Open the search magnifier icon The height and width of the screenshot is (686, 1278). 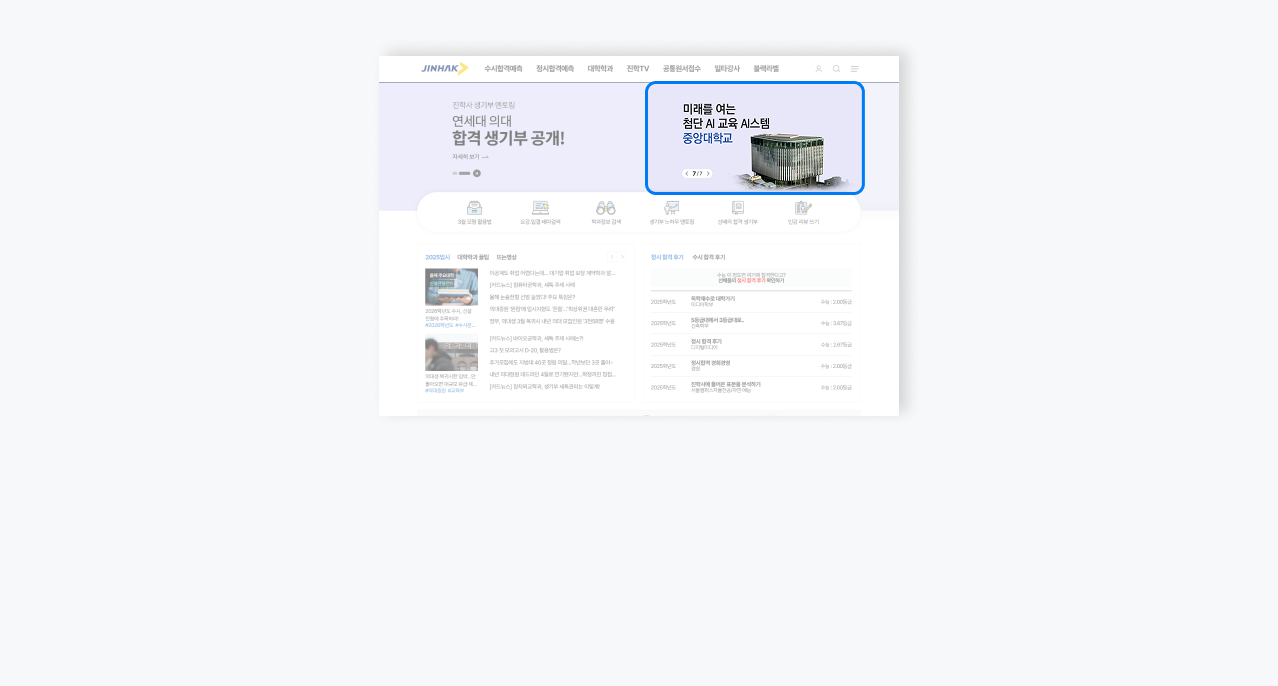836,69
